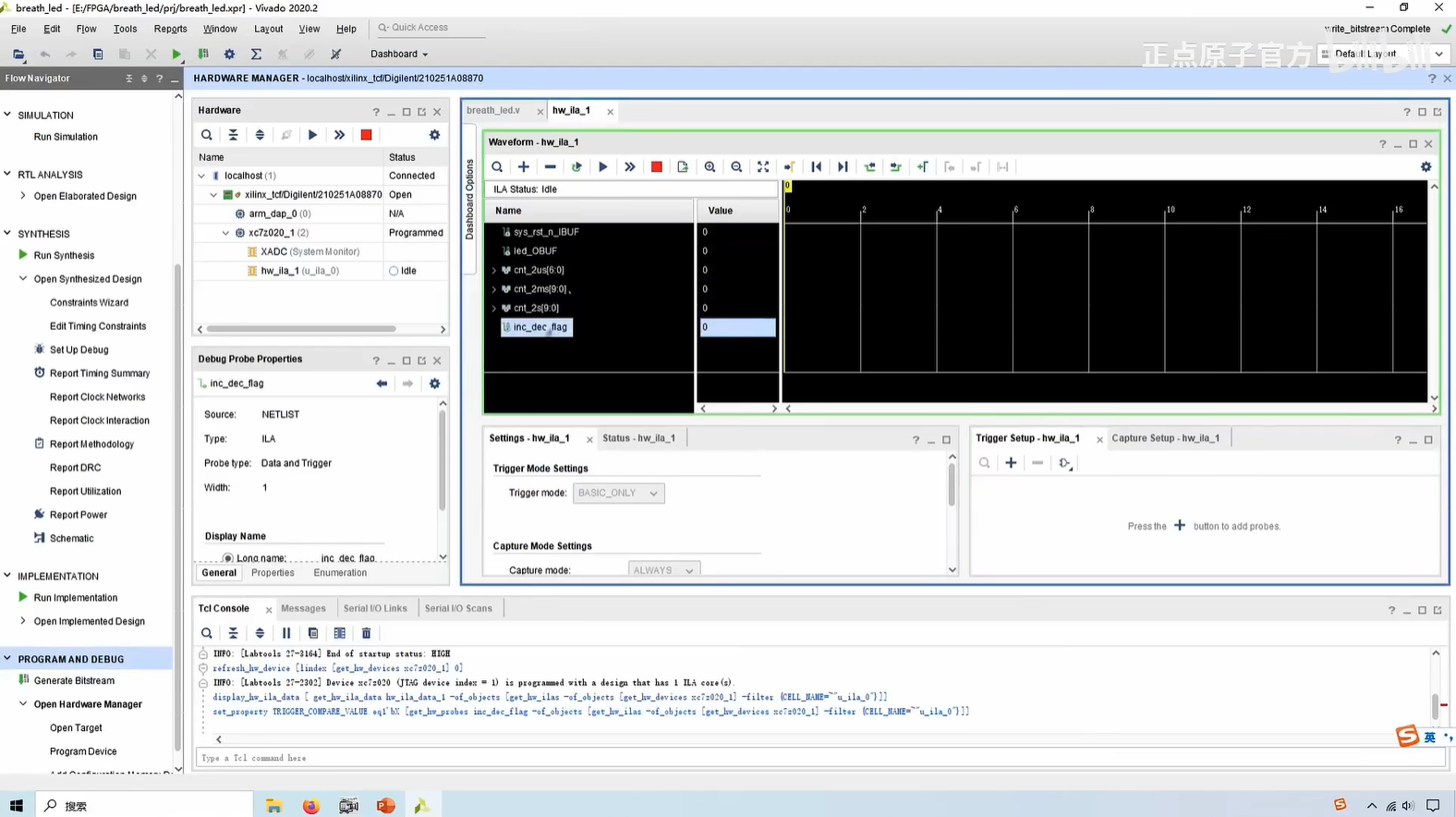Jump to next transition in waveform

[895, 167]
